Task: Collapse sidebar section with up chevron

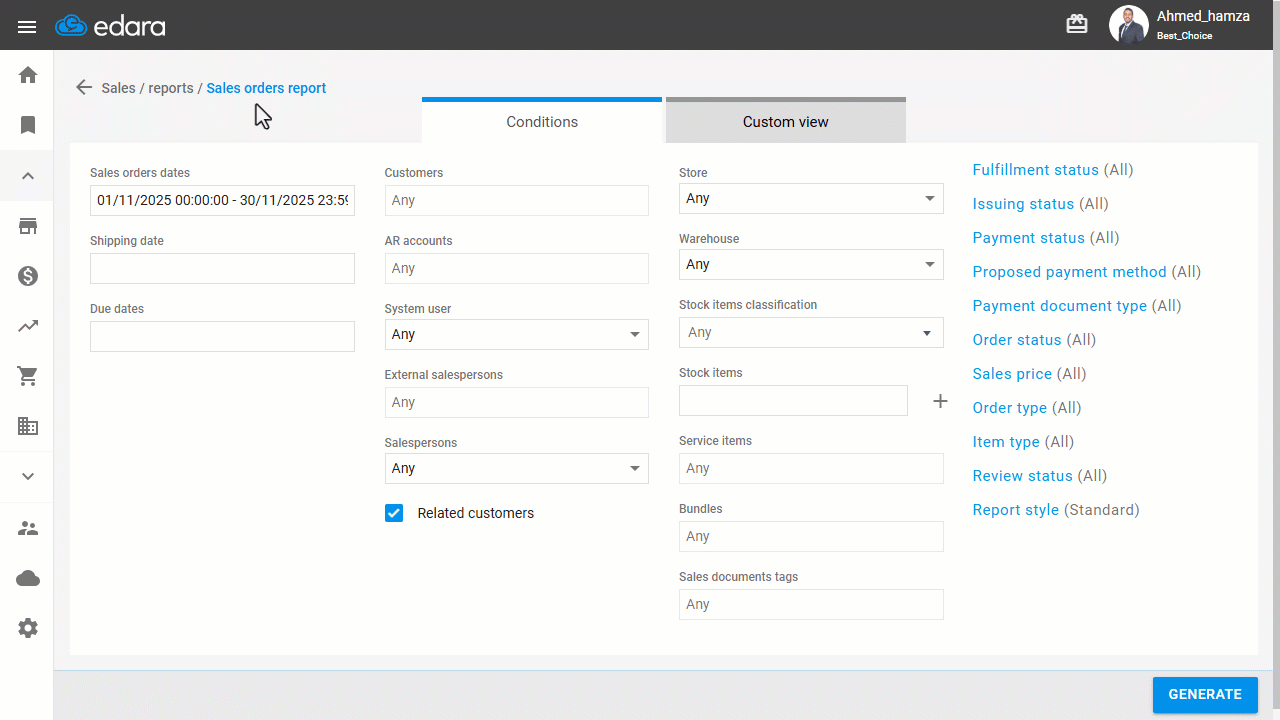Action: [x=28, y=176]
